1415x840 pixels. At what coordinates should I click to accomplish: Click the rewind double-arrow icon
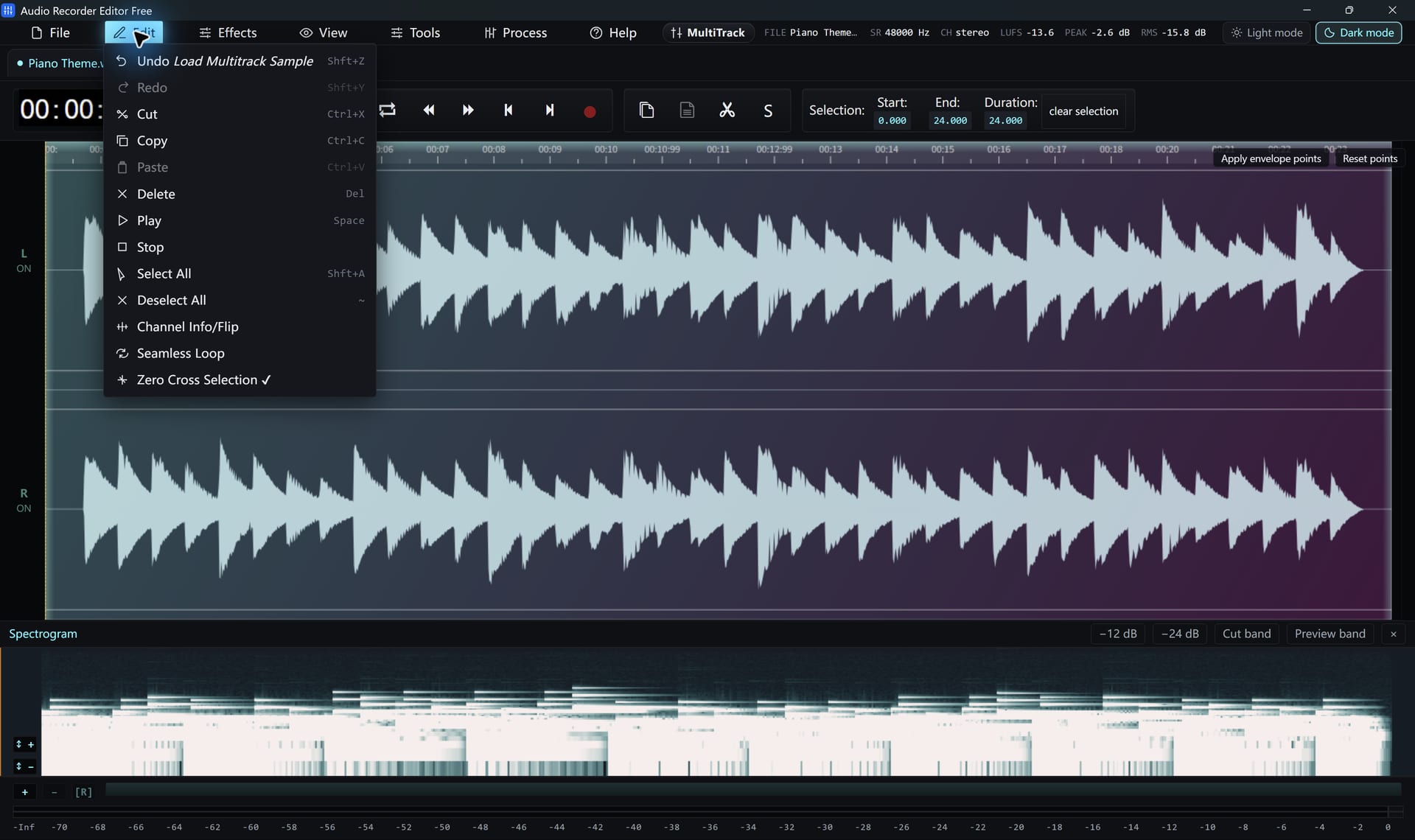(x=429, y=111)
